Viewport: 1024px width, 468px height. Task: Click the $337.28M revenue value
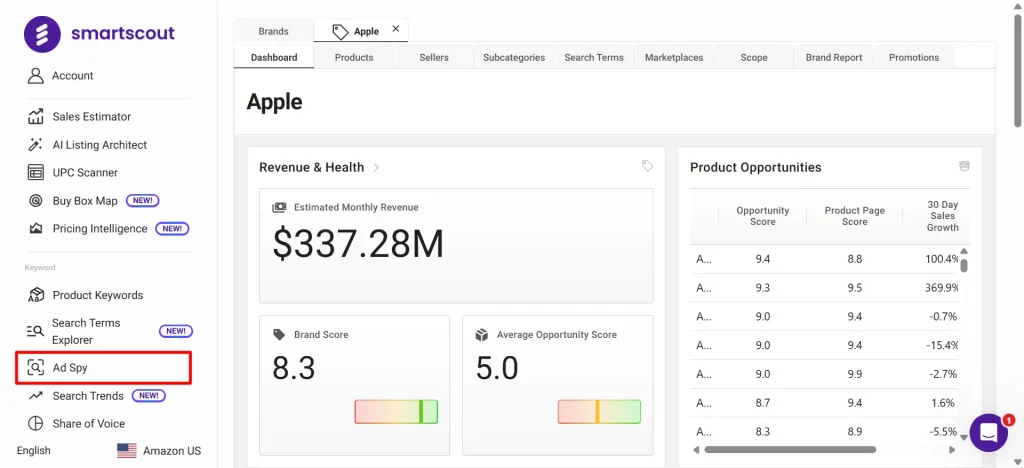tap(358, 245)
